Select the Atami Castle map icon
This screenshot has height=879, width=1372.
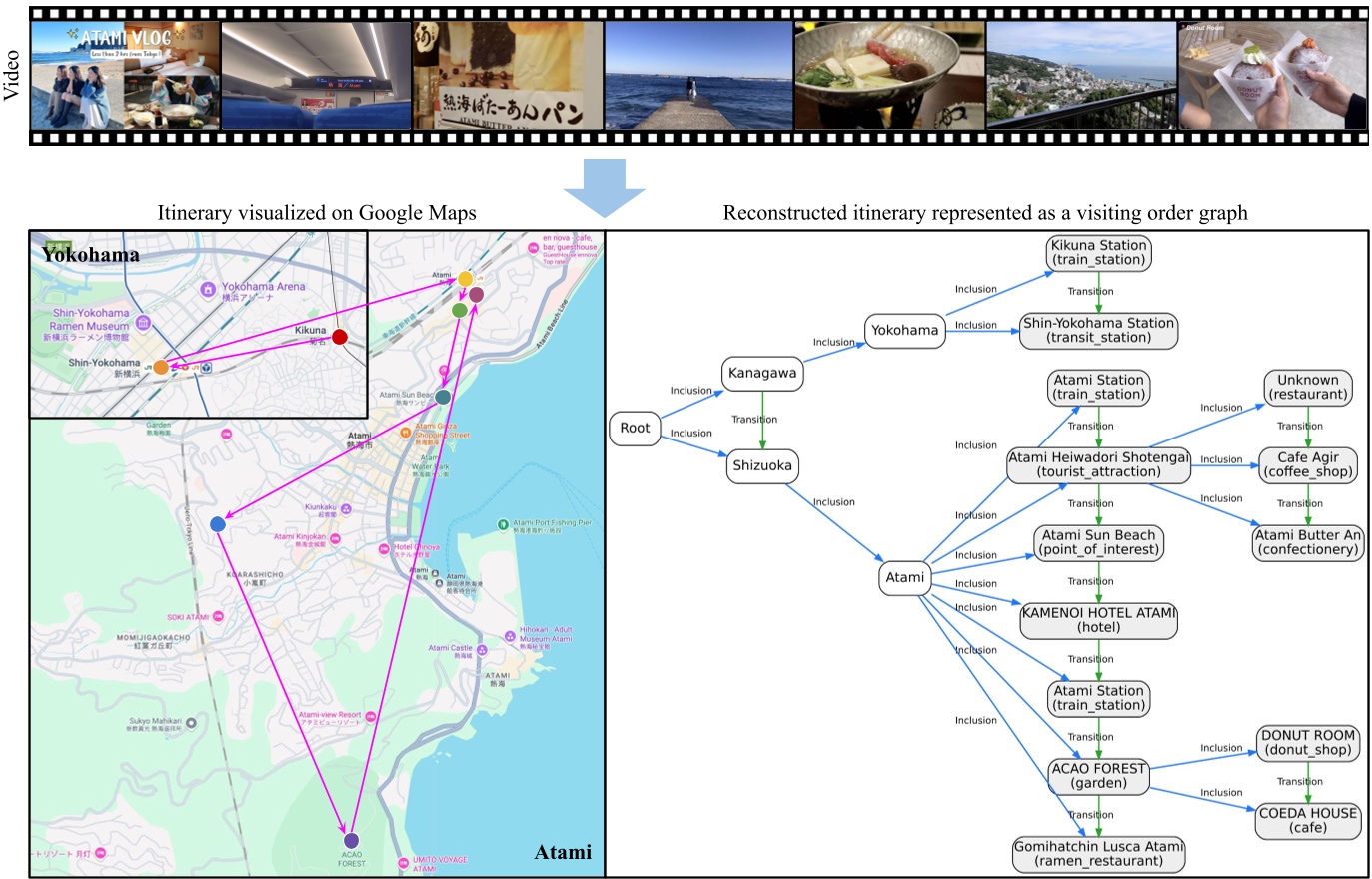click(482, 649)
